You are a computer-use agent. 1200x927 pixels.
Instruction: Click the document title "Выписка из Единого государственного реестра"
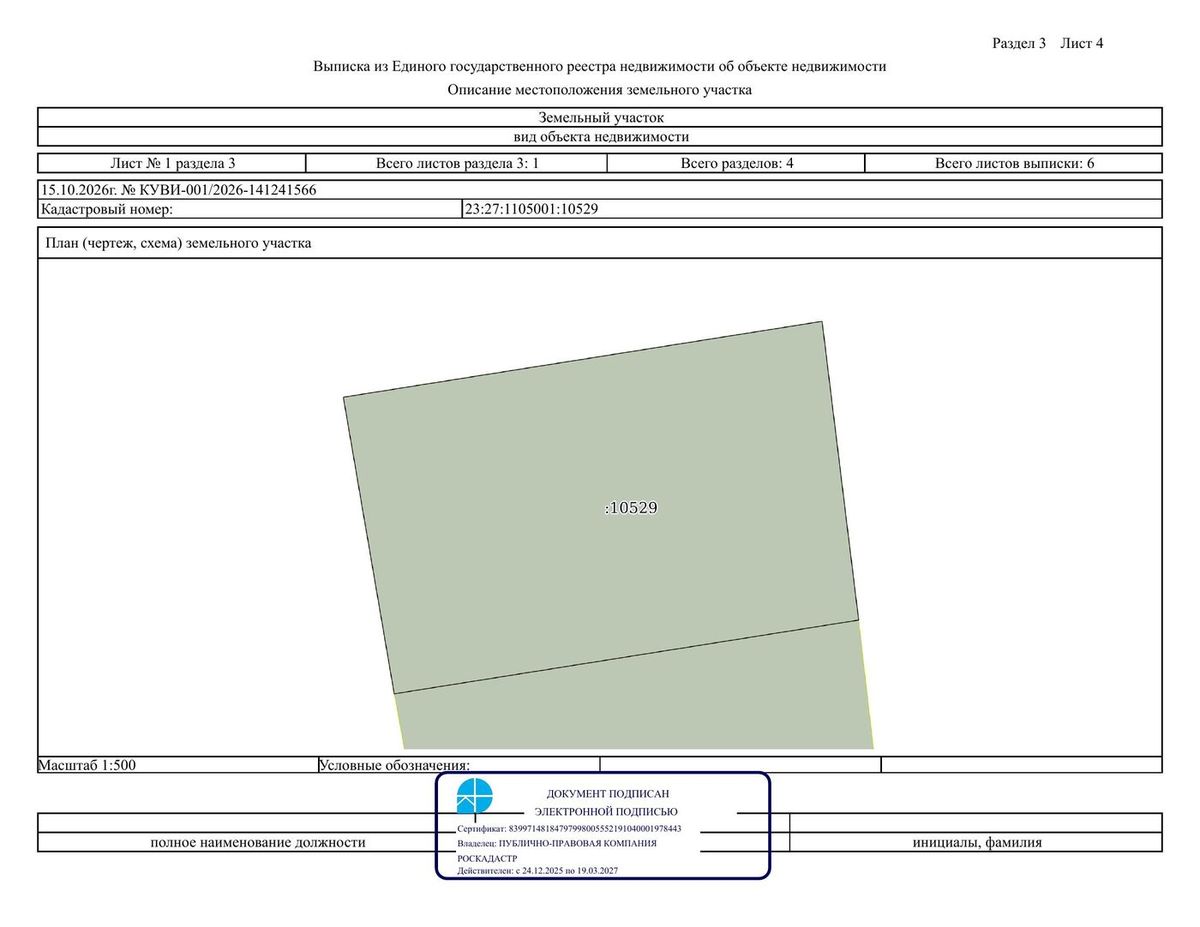(x=600, y=67)
